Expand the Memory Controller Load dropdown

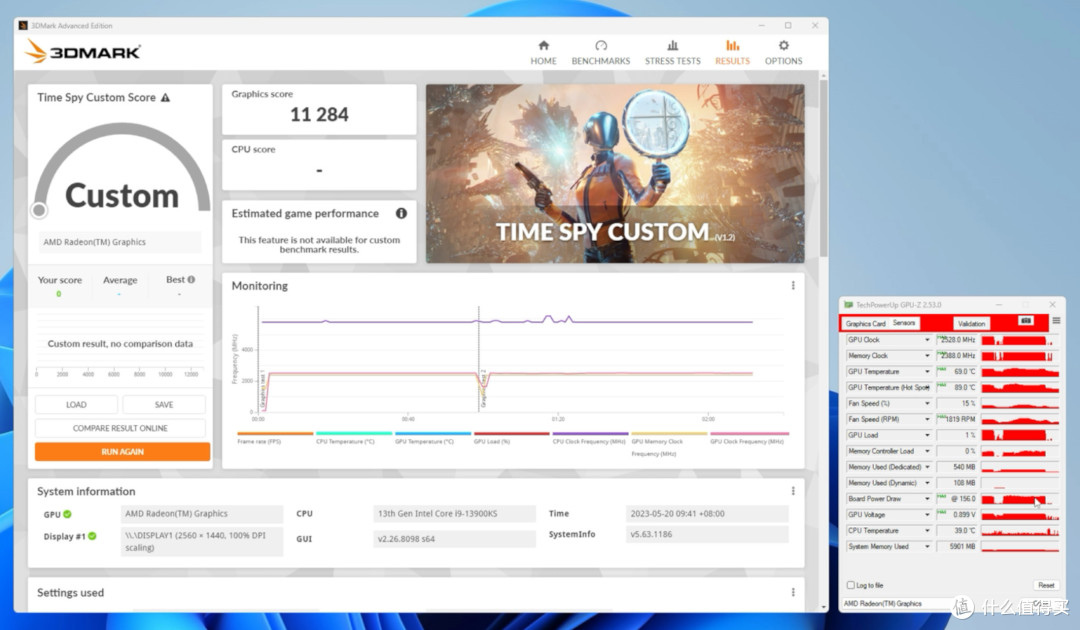click(927, 451)
